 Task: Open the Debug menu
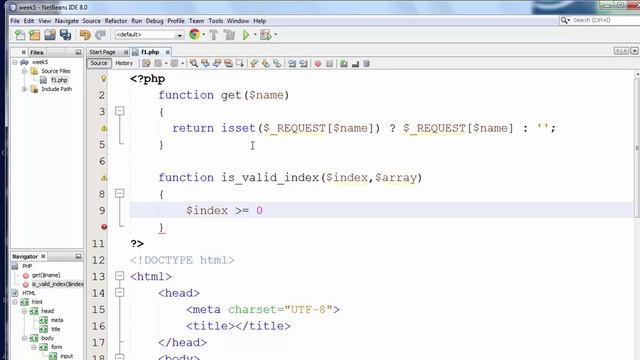(155, 21)
